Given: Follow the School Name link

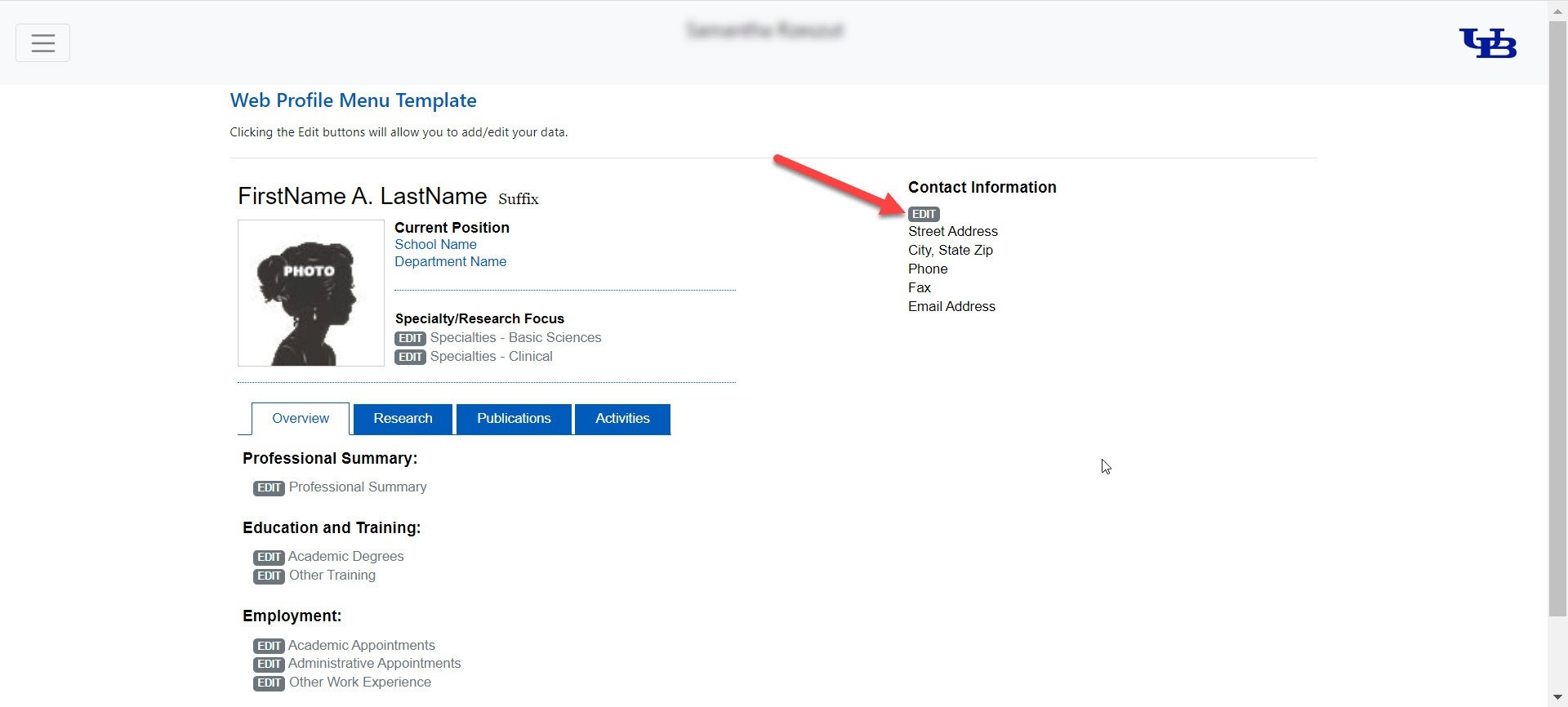Looking at the screenshot, I should point(435,244).
